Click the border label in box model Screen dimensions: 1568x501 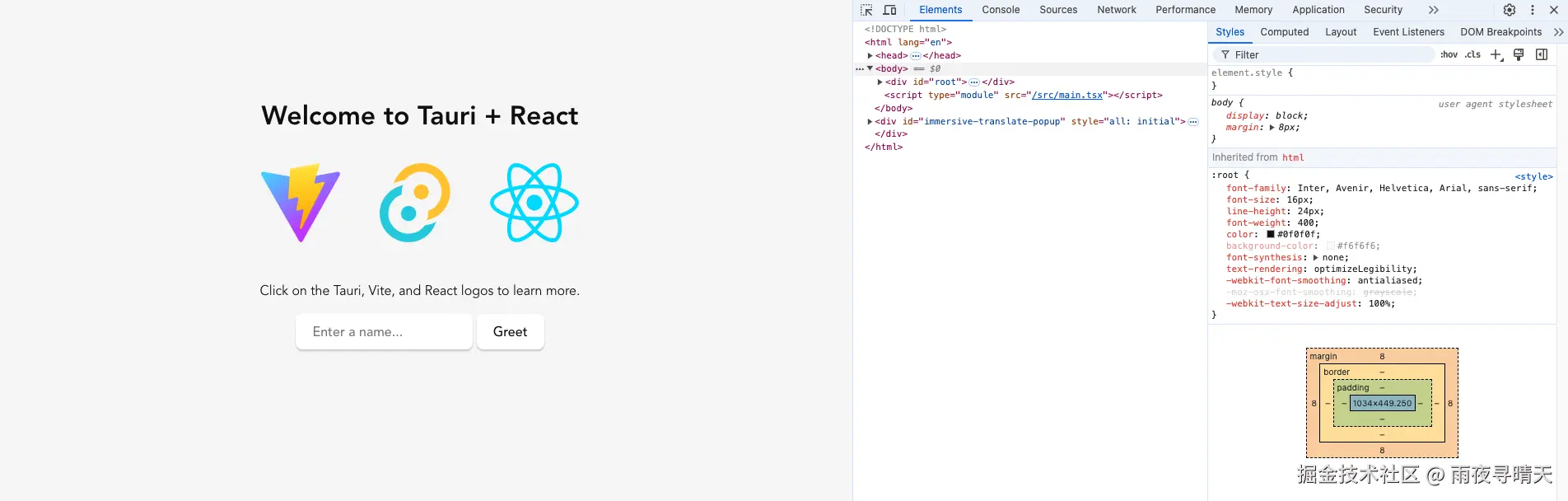point(1337,372)
